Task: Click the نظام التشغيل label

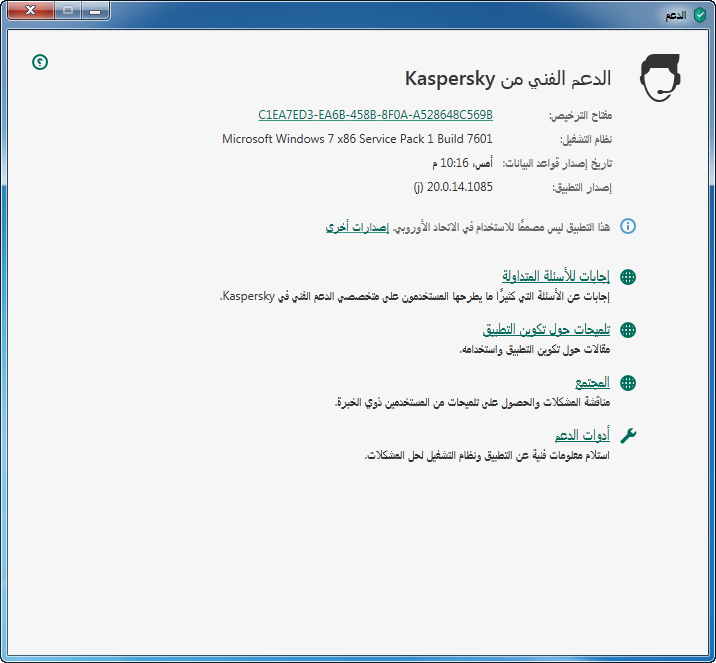Action: [x=586, y=139]
